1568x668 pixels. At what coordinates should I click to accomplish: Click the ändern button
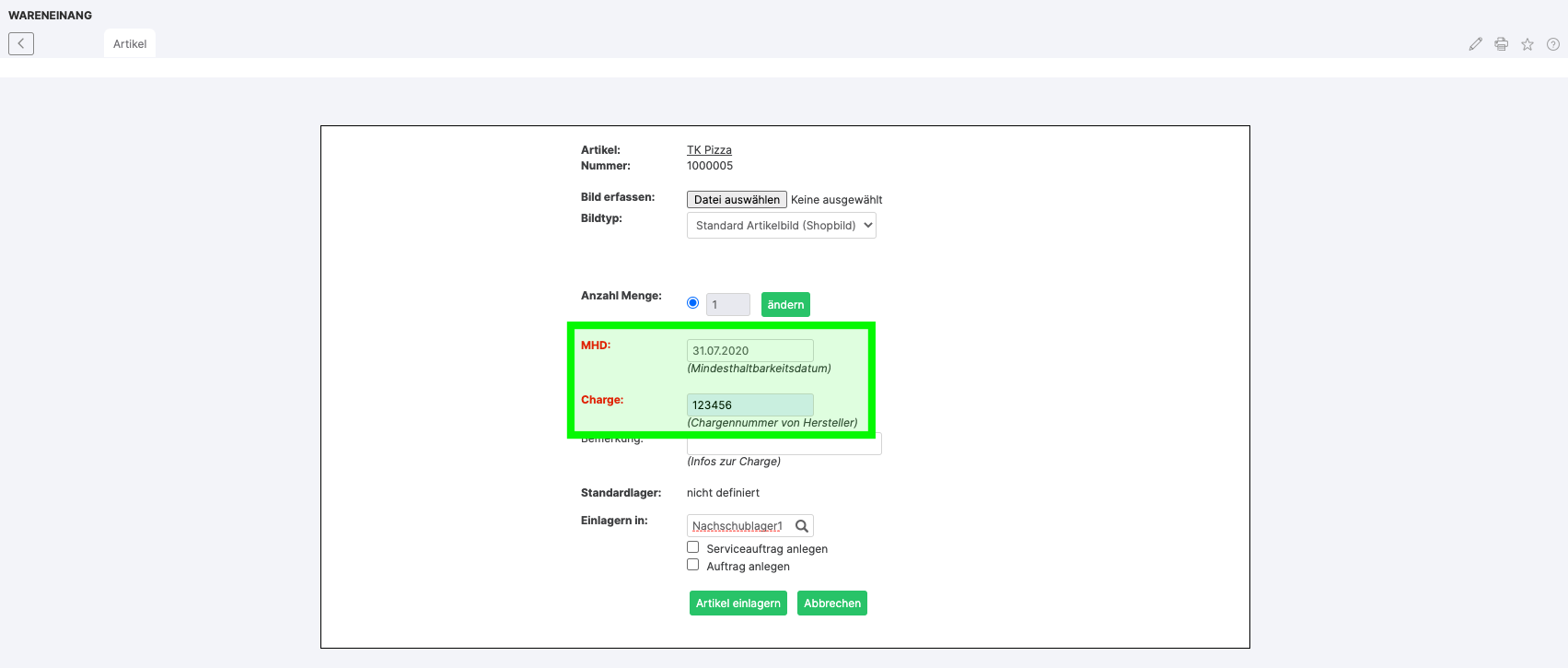click(785, 305)
